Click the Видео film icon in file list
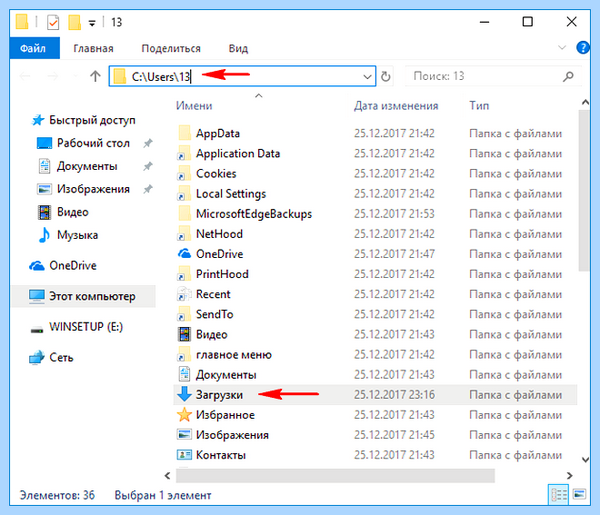Viewport: 600px width, 515px height. (x=184, y=334)
